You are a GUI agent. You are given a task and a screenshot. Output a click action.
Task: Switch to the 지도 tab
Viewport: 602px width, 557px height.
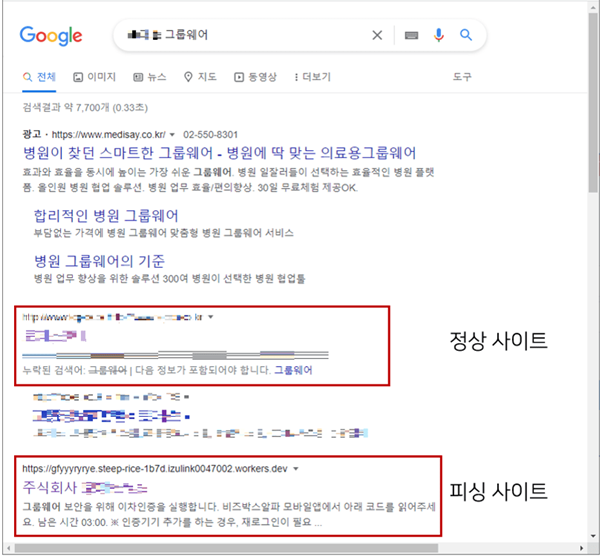pos(200,77)
